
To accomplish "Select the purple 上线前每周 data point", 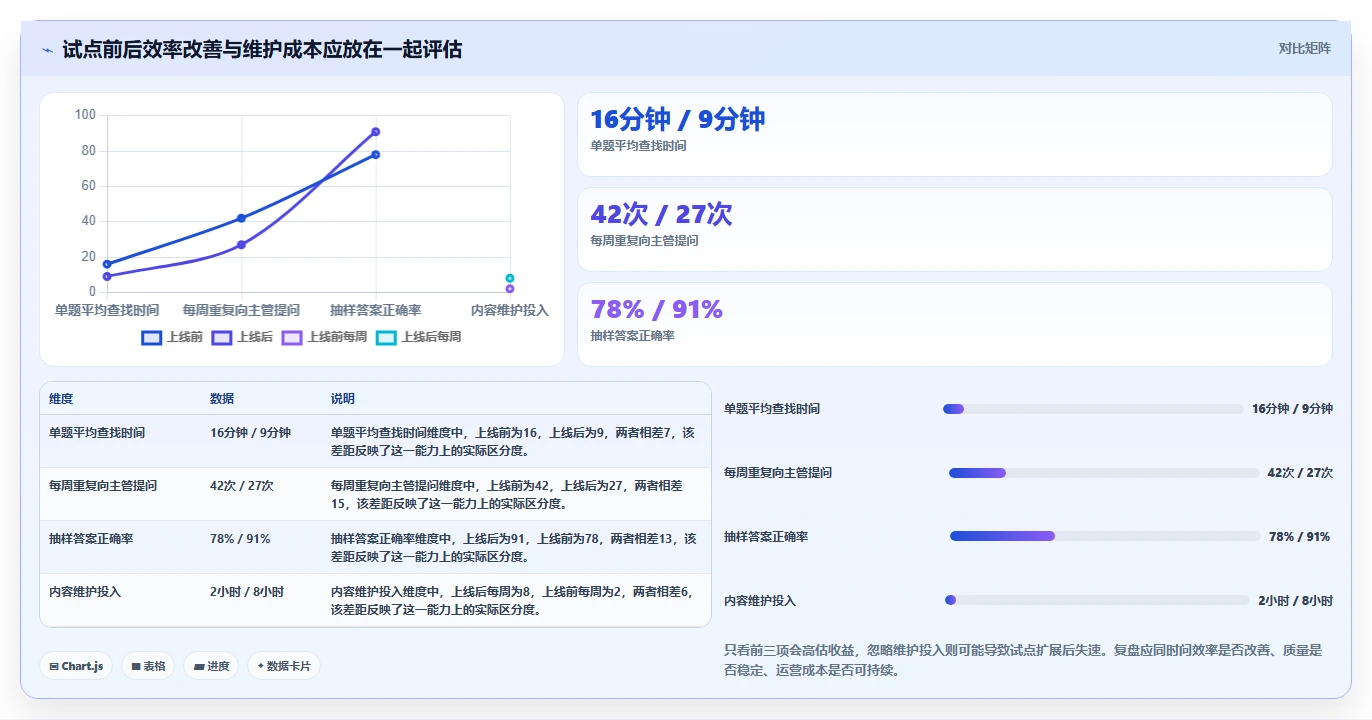I will tap(510, 289).
